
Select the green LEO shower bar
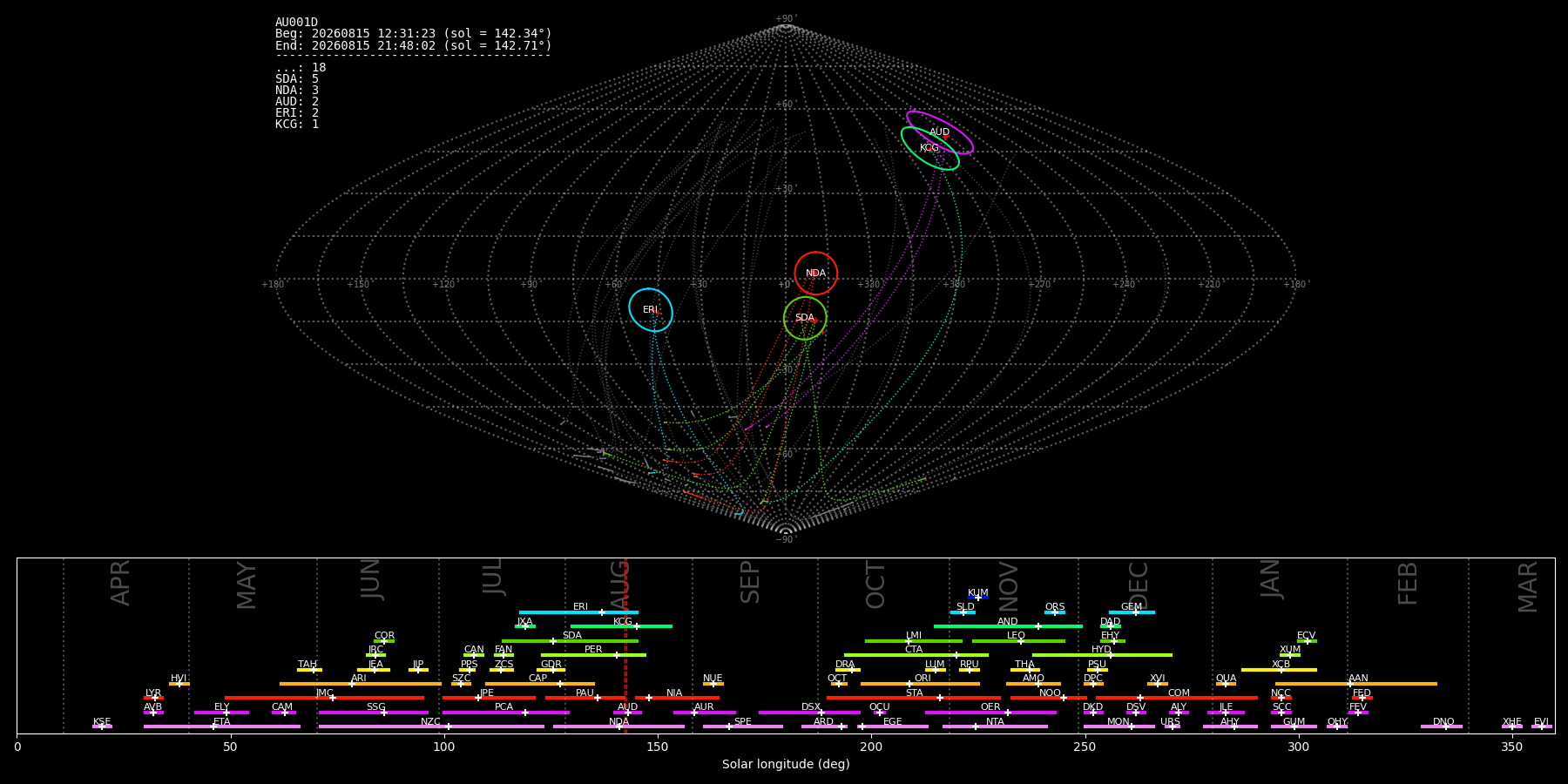coord(1018,641)
